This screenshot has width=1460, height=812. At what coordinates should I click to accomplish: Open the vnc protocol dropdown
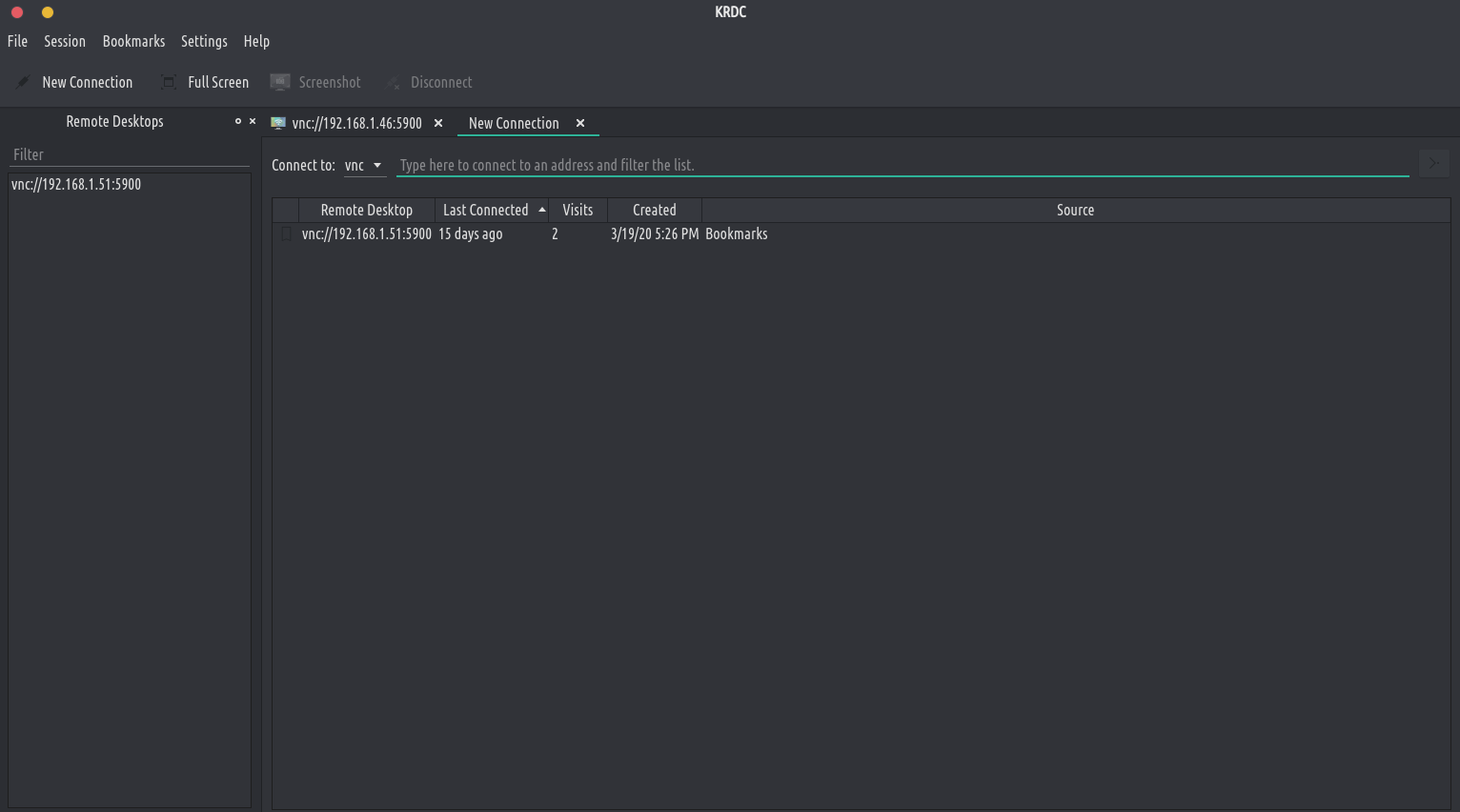click(x=364, y=165)
